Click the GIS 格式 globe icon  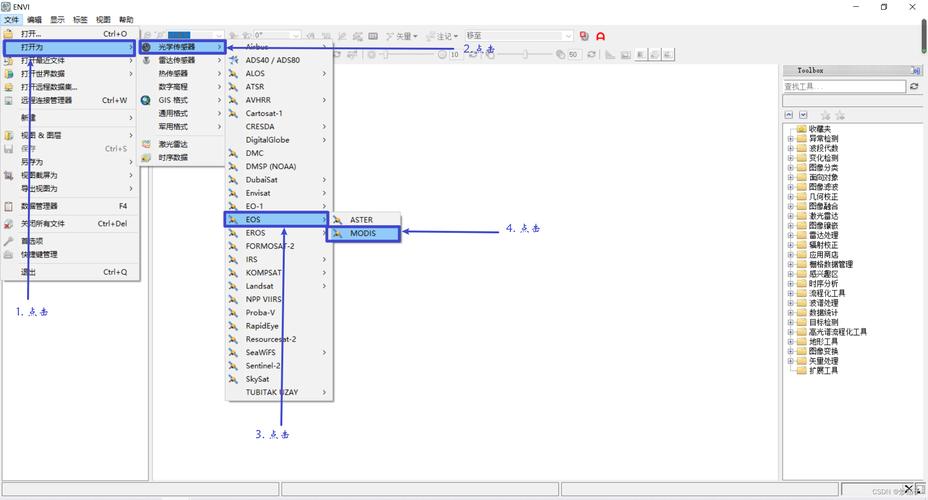pos(146,100)
